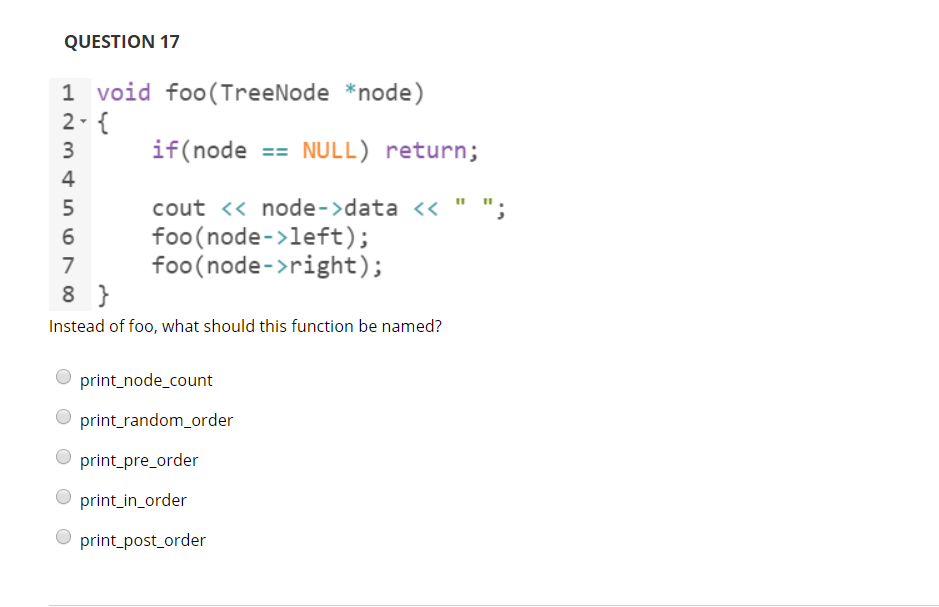This screenshot has width=939, height=607.
Task: Select the print_post_order radio button
Action: pyautogui.click(x=63, y=536)
